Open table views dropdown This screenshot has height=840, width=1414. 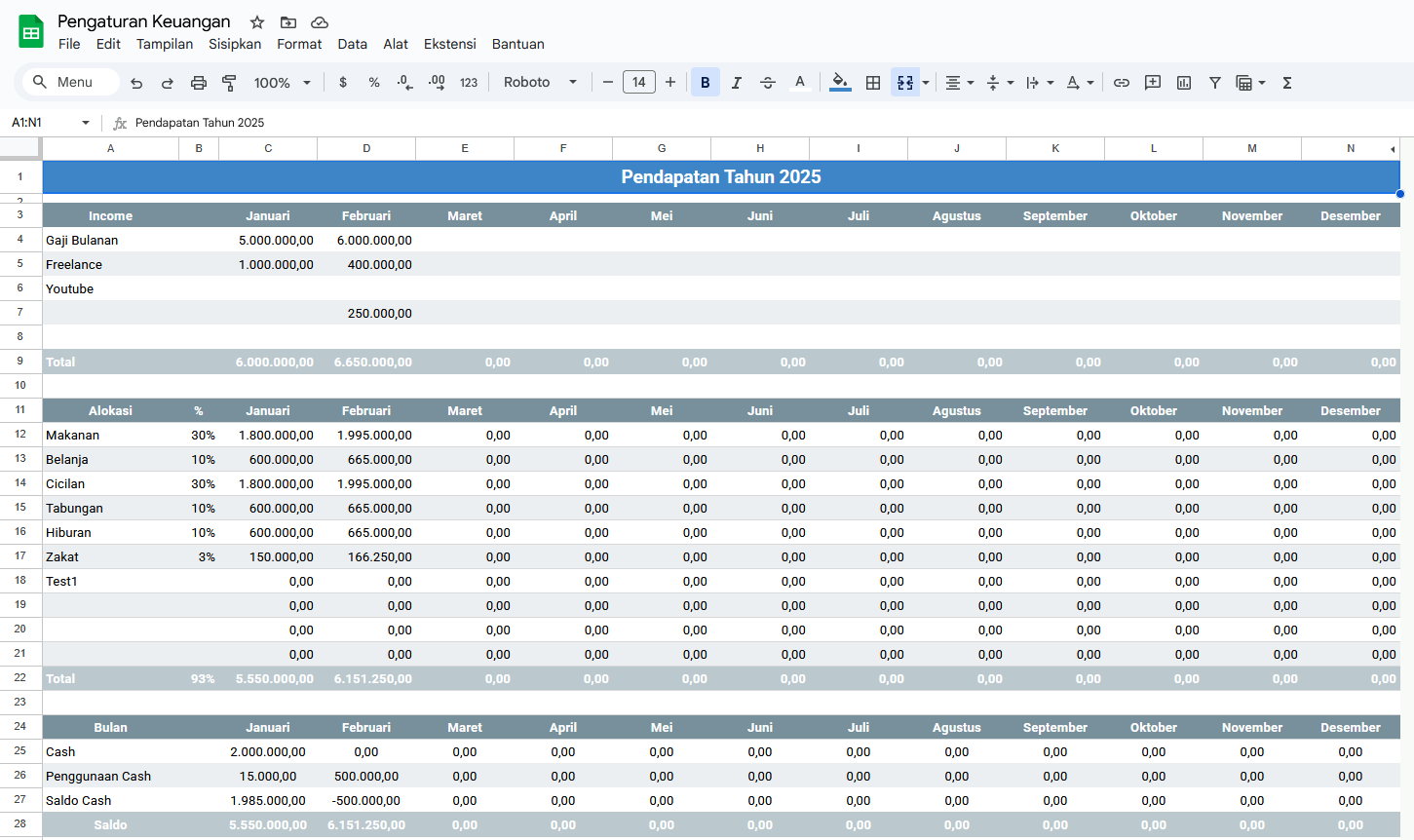(1250, 83)
